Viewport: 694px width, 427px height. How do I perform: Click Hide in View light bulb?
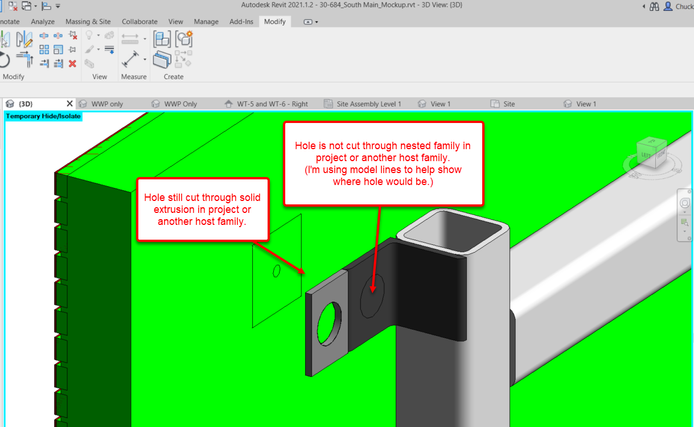pyautogui.click(x=89, y=35)
